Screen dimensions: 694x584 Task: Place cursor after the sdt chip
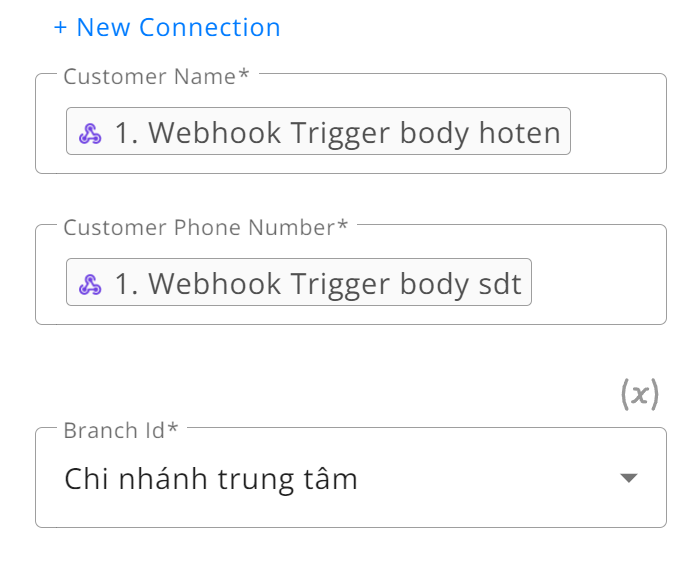tap(598, 282)
